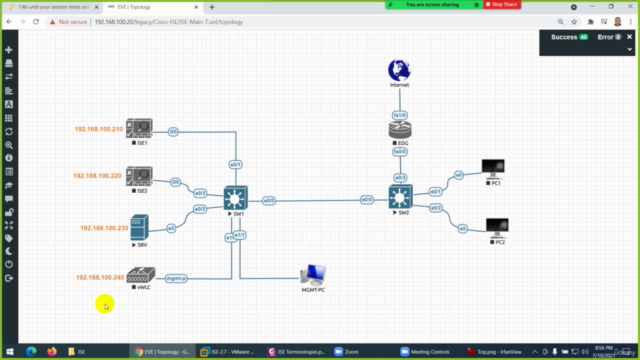Select the MGMT-PC node
This screenshot has height=360, width=640.
(313, 275)
